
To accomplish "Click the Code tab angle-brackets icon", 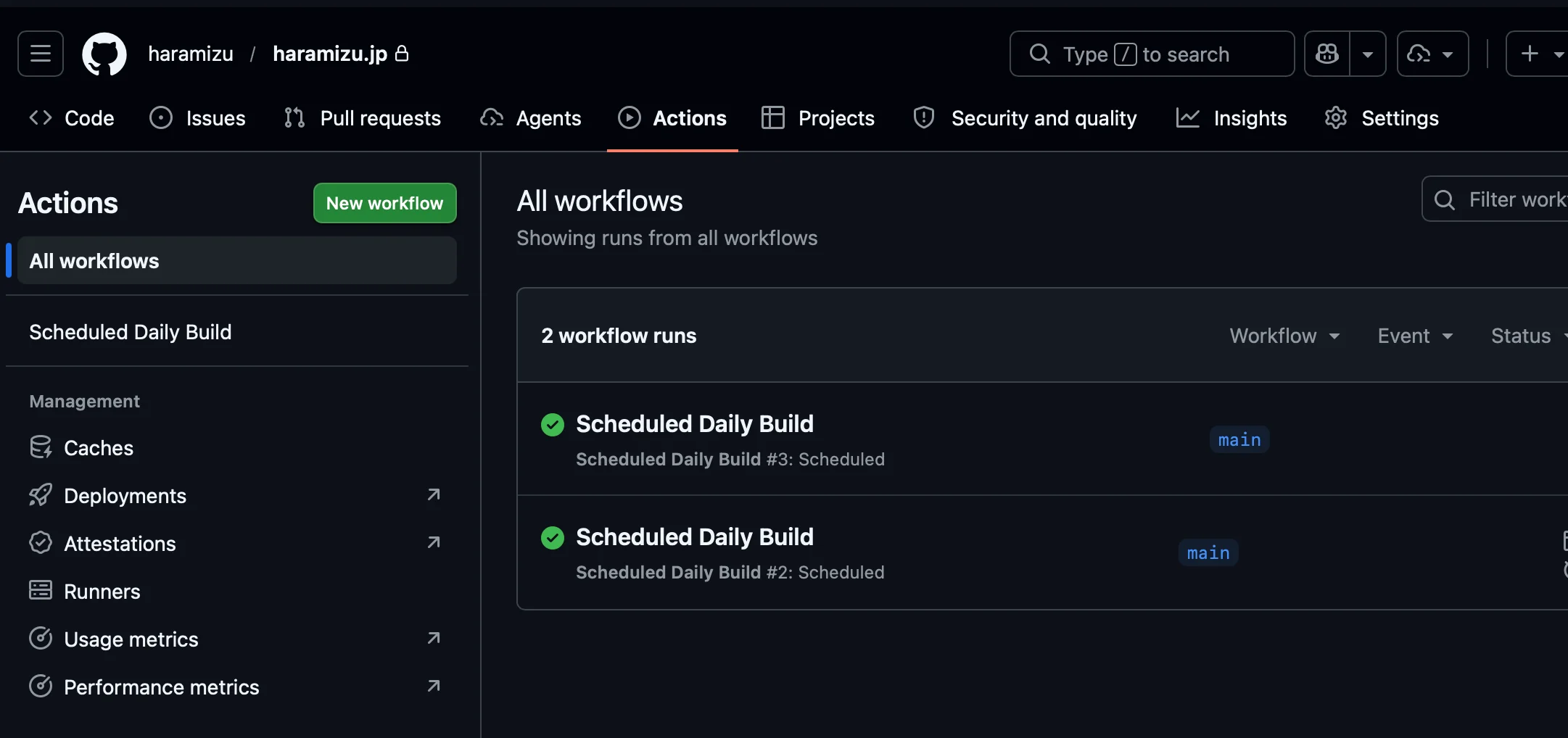I will 41,117.
